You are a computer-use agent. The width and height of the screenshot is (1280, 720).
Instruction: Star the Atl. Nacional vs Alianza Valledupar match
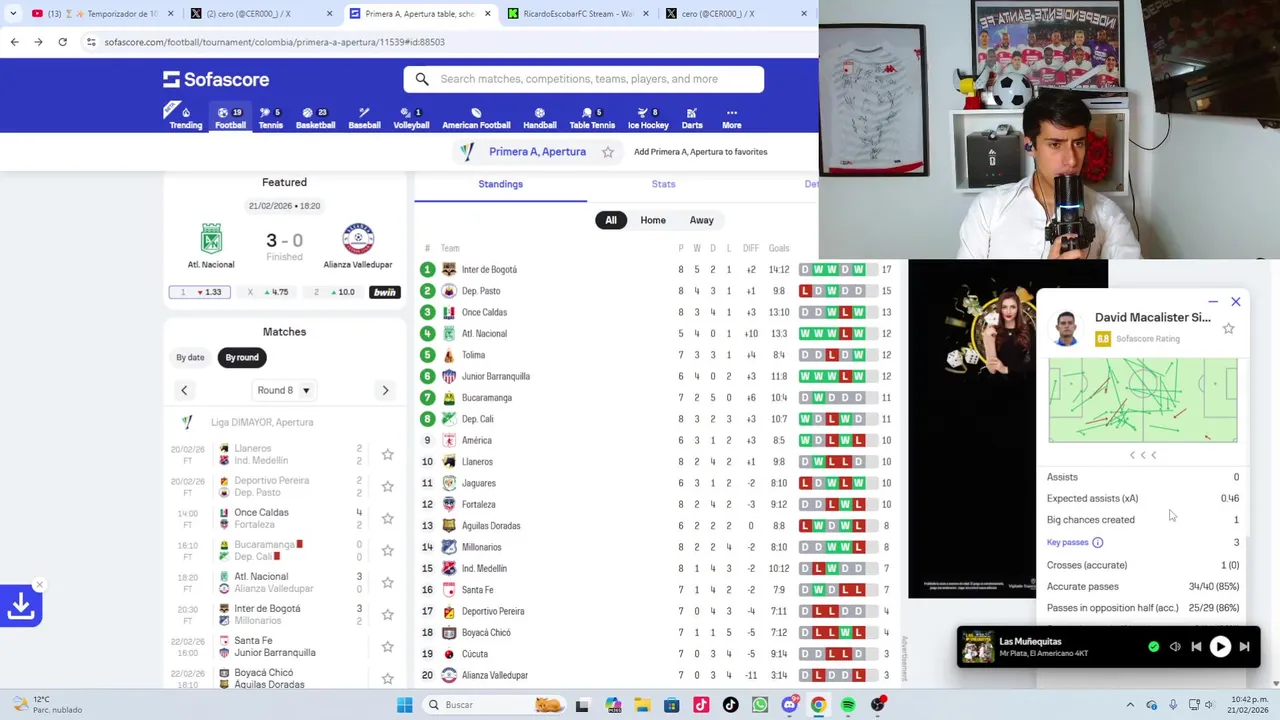point(387,583)
